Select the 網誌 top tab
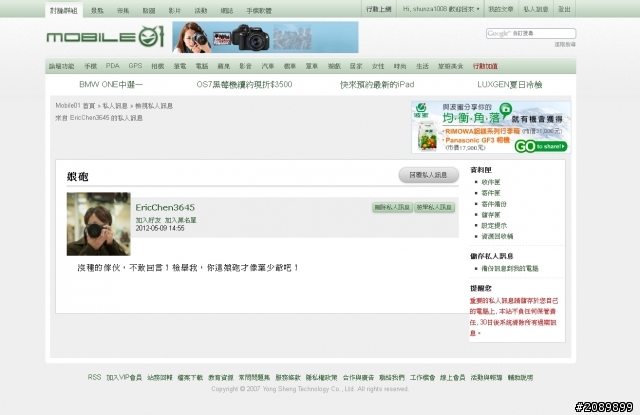Viewport: 640px width, 415px height. pyautogui.click(x=227, y=11)
